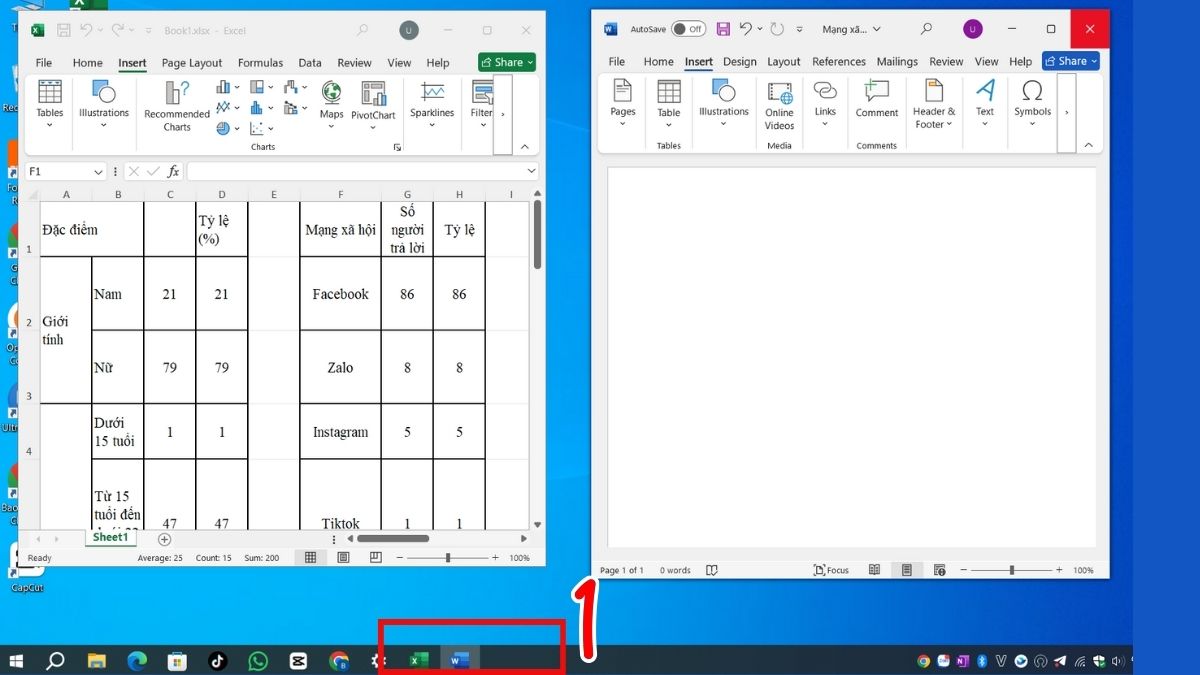The height and width of the screenshot is (675, 1200).
Task: Expand Excel formula bar
Action: tap(530, 171)
